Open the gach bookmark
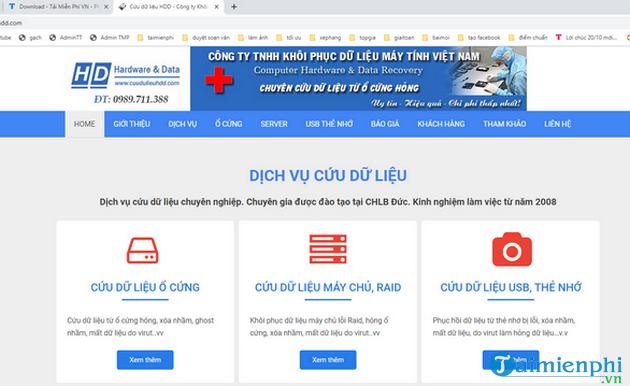630x386 pixels. [31, 37]
